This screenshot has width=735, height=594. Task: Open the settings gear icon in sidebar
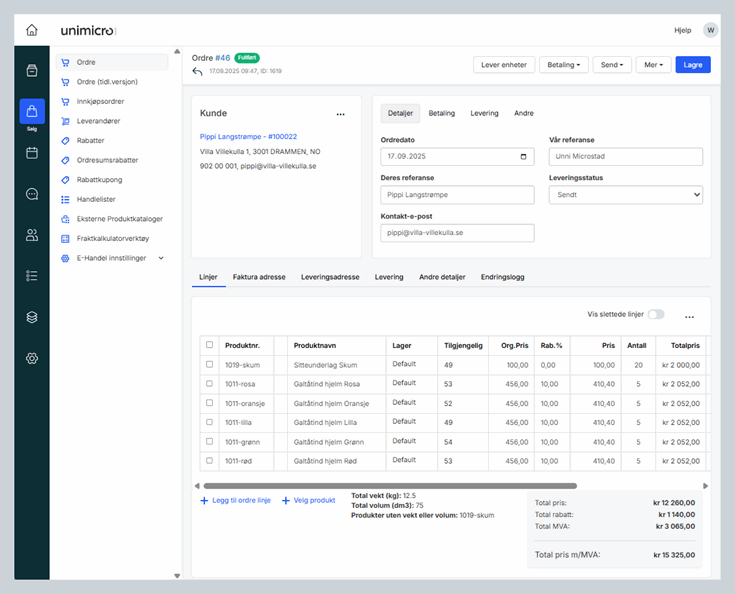point(32,358)
